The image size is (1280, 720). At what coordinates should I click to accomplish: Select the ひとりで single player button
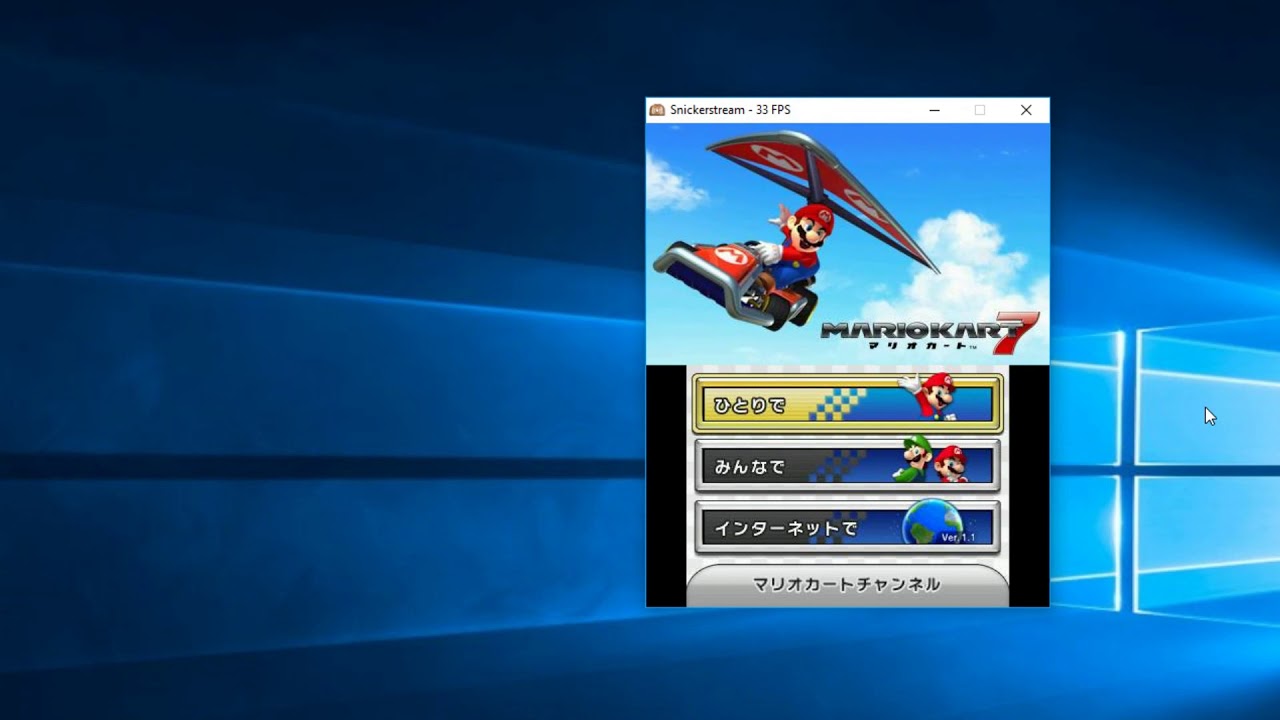point(847,404)
